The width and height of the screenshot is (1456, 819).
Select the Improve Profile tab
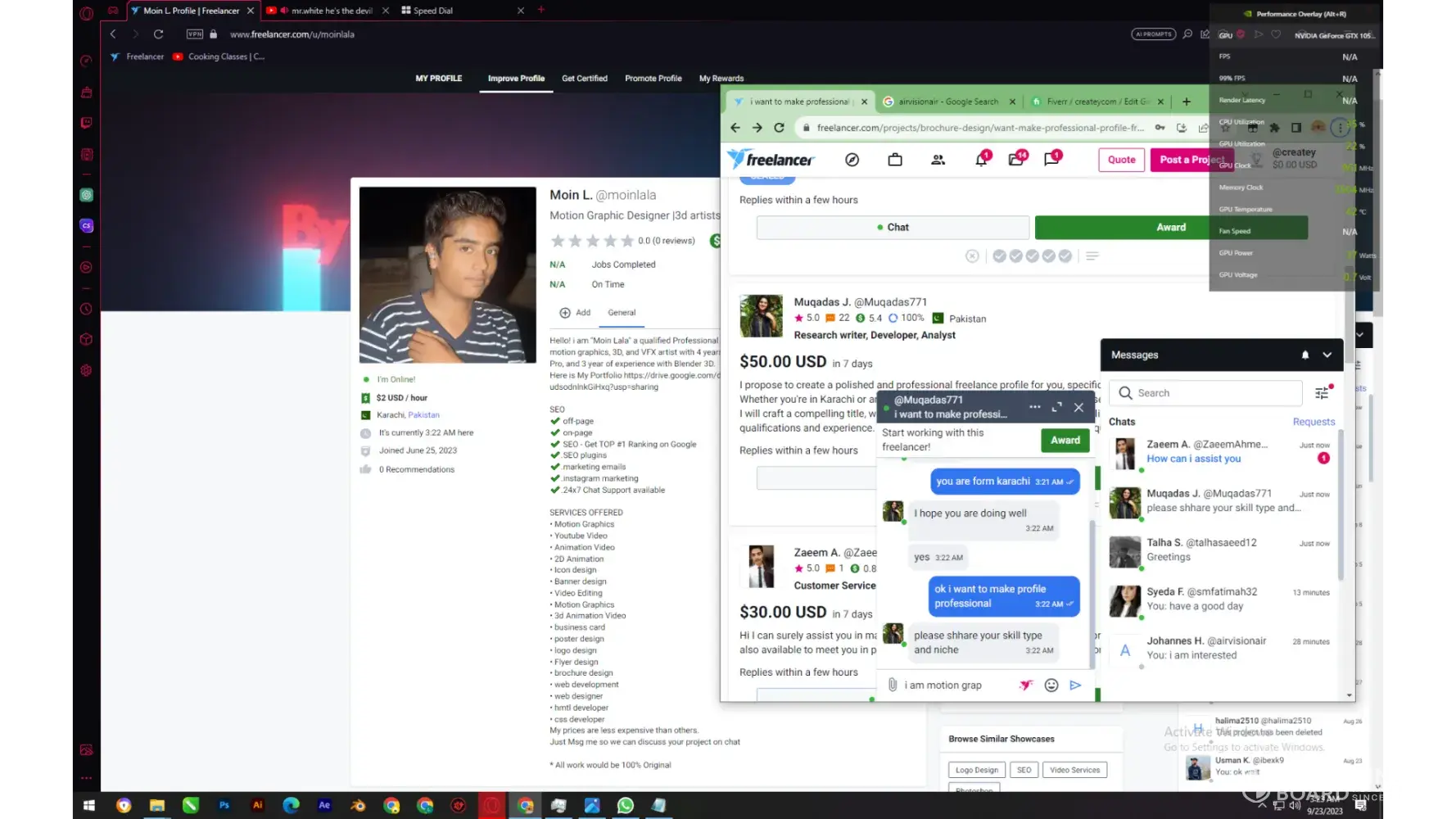pos(516,79)
